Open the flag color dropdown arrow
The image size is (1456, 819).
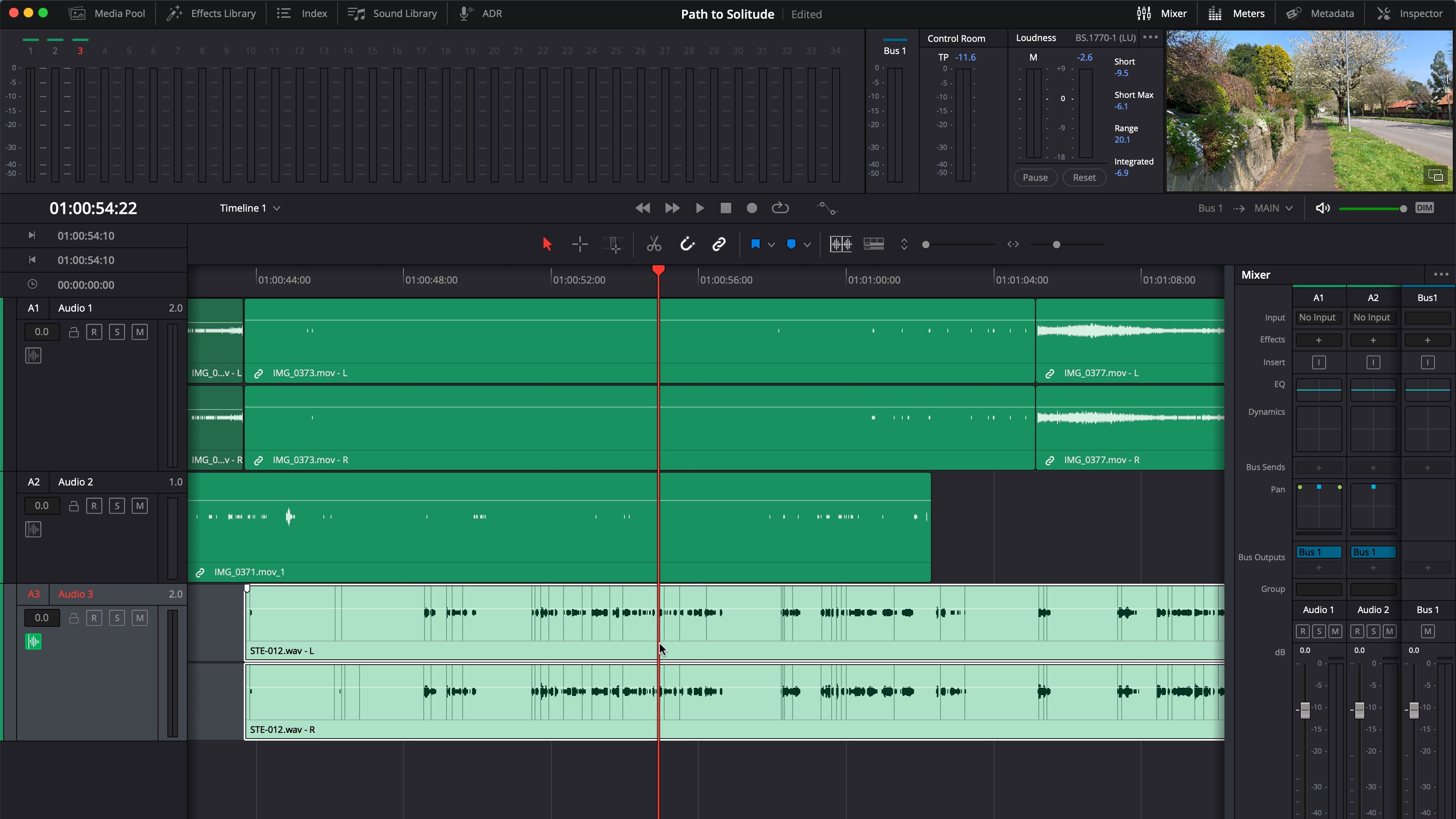pyautogui.click(x=771, y=245)
